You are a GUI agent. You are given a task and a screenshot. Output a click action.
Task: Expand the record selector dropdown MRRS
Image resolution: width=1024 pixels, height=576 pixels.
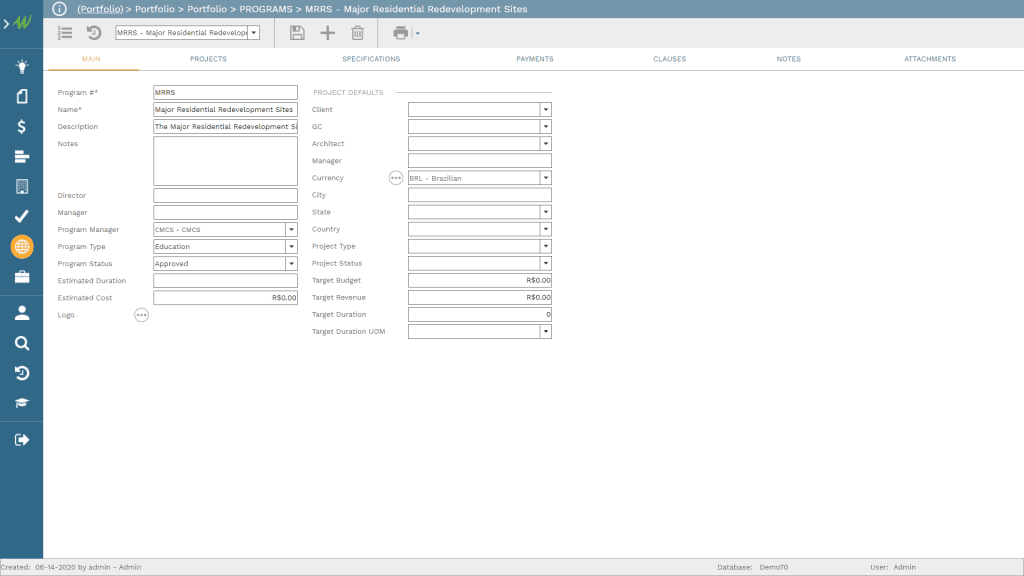253,33
